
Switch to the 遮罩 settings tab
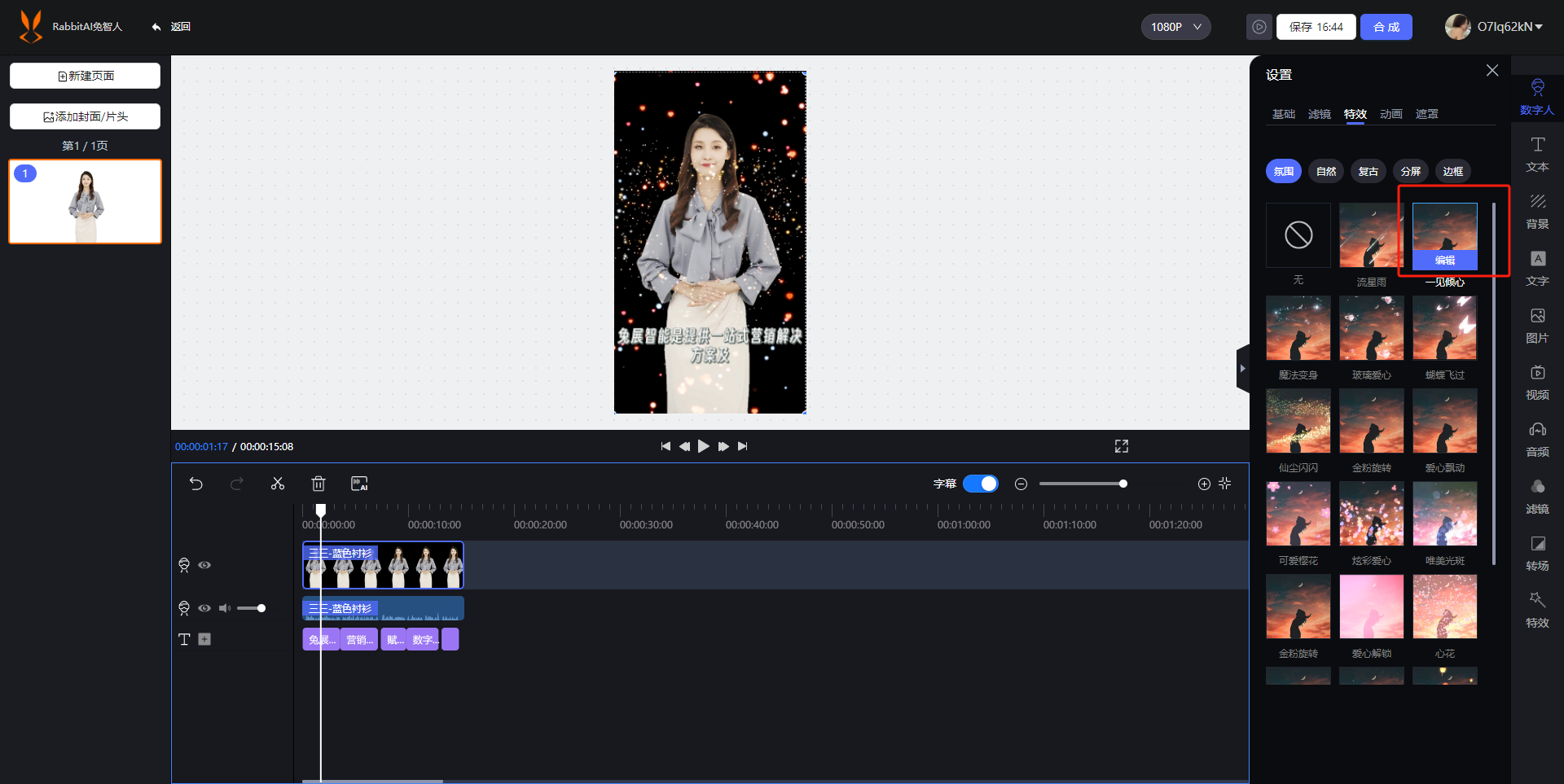(x=1427, y=114)
